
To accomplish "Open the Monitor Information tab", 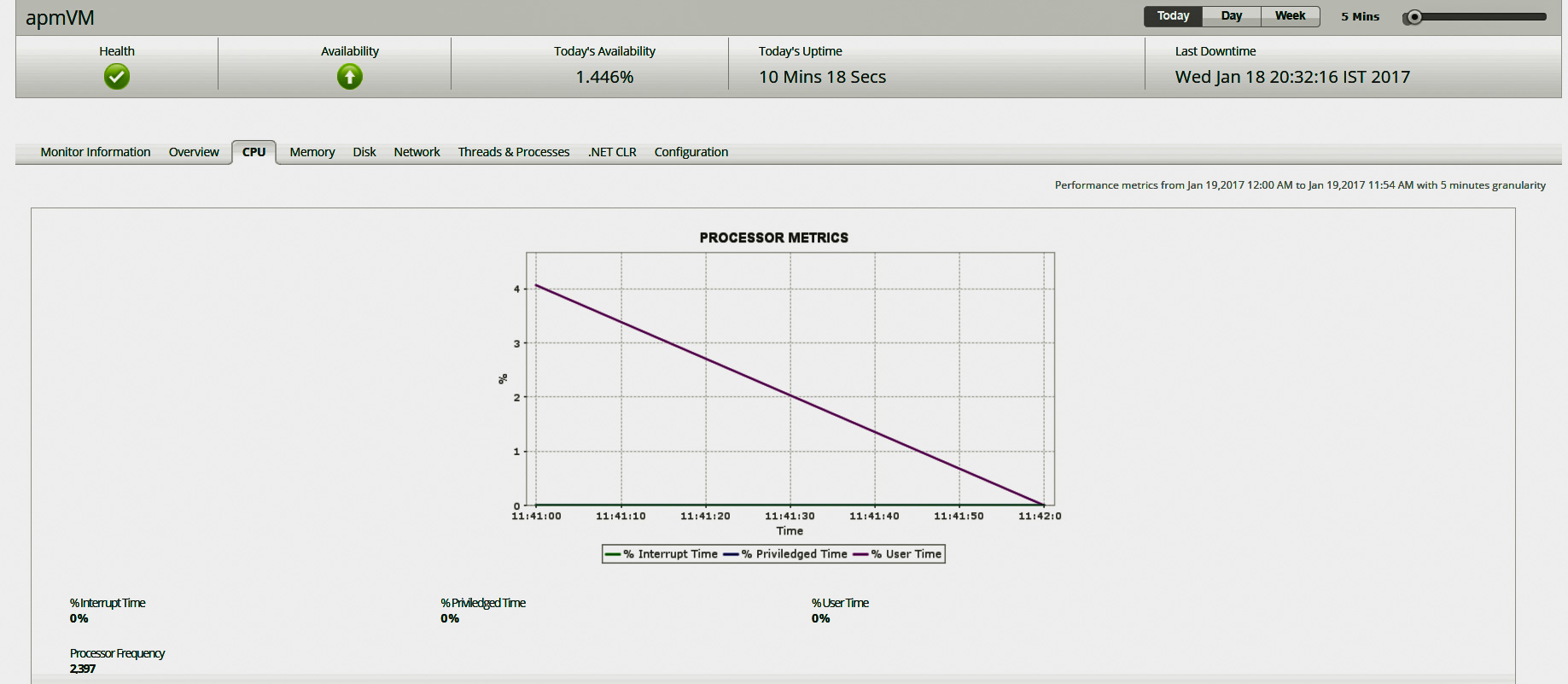I will click(96, 152).
